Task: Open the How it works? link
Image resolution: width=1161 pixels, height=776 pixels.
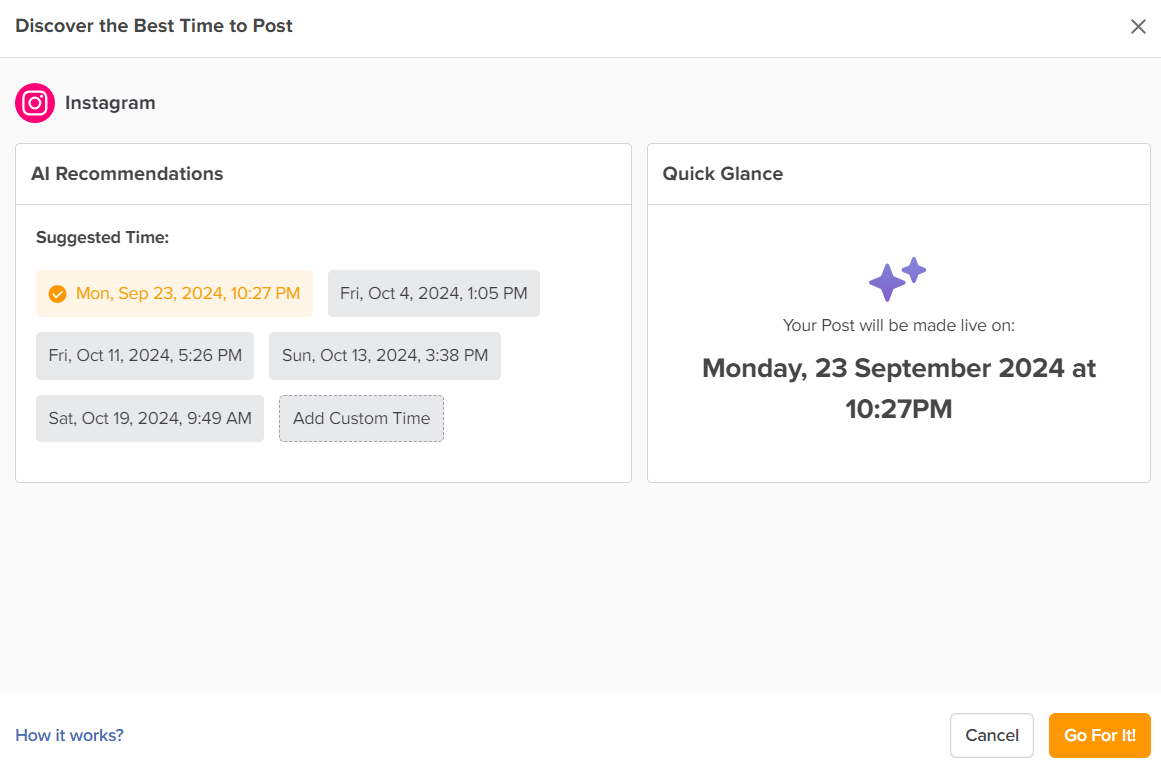Action: tap(70, 735)
